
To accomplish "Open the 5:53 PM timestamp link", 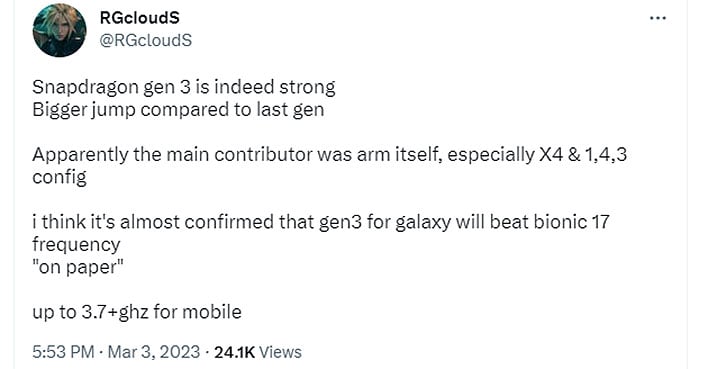I will pyautogui.click(x=63, y=352).
